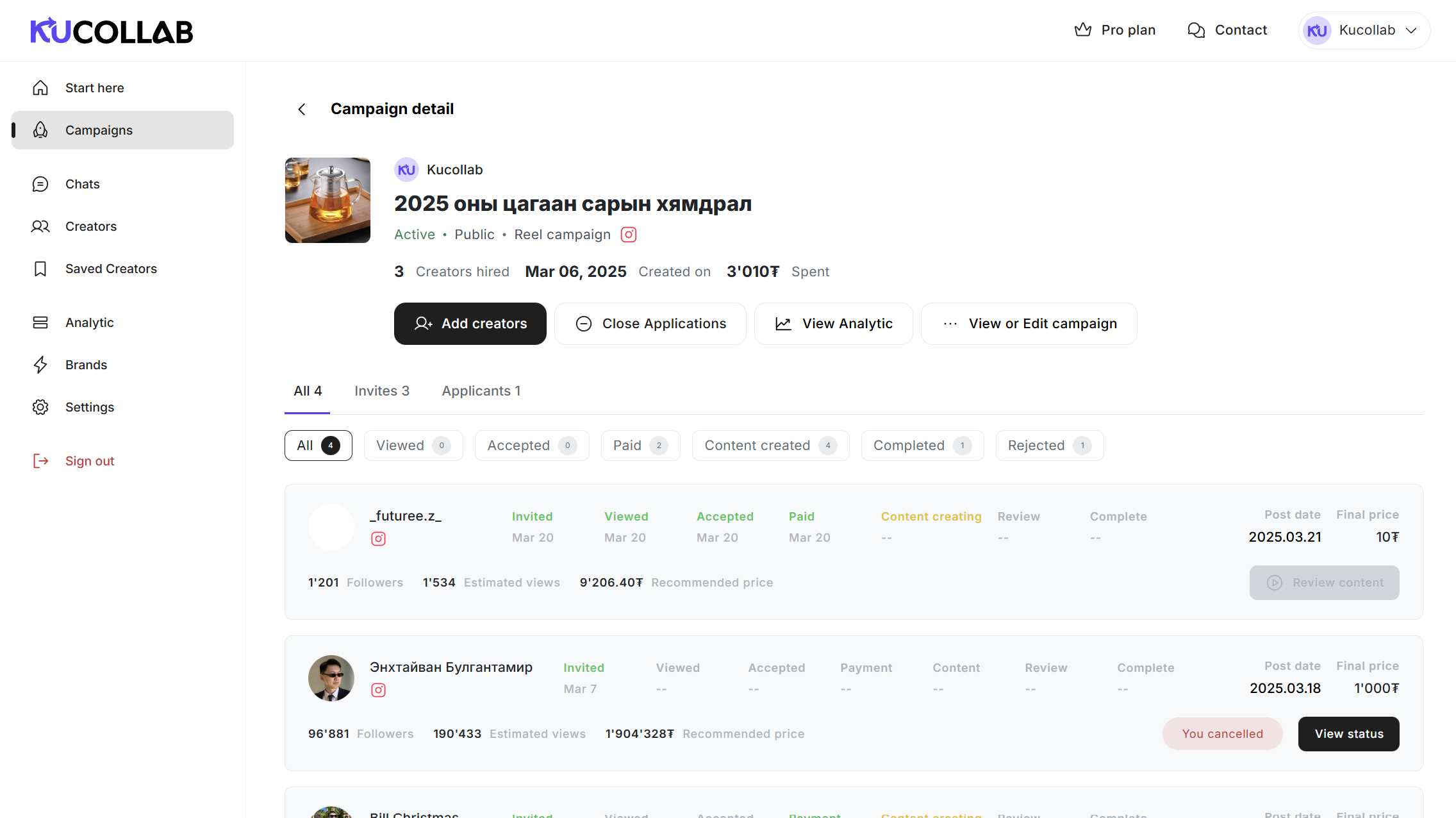Click the 3'010₮ Spent value

point(753,272)
